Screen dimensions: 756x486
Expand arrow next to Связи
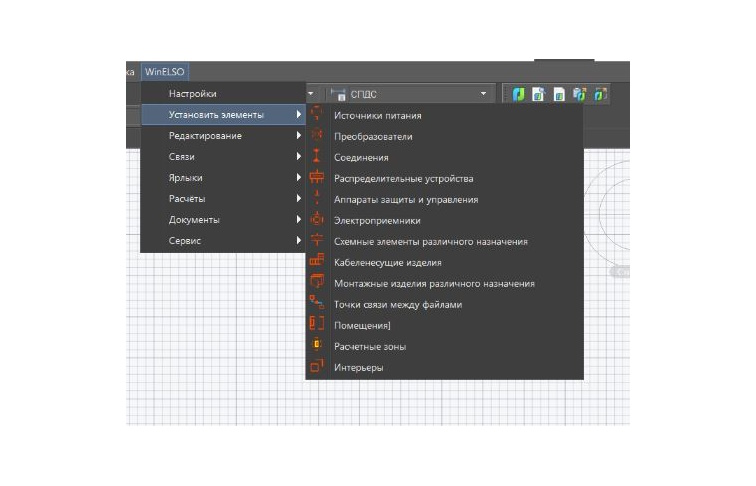tap(299, 156)
